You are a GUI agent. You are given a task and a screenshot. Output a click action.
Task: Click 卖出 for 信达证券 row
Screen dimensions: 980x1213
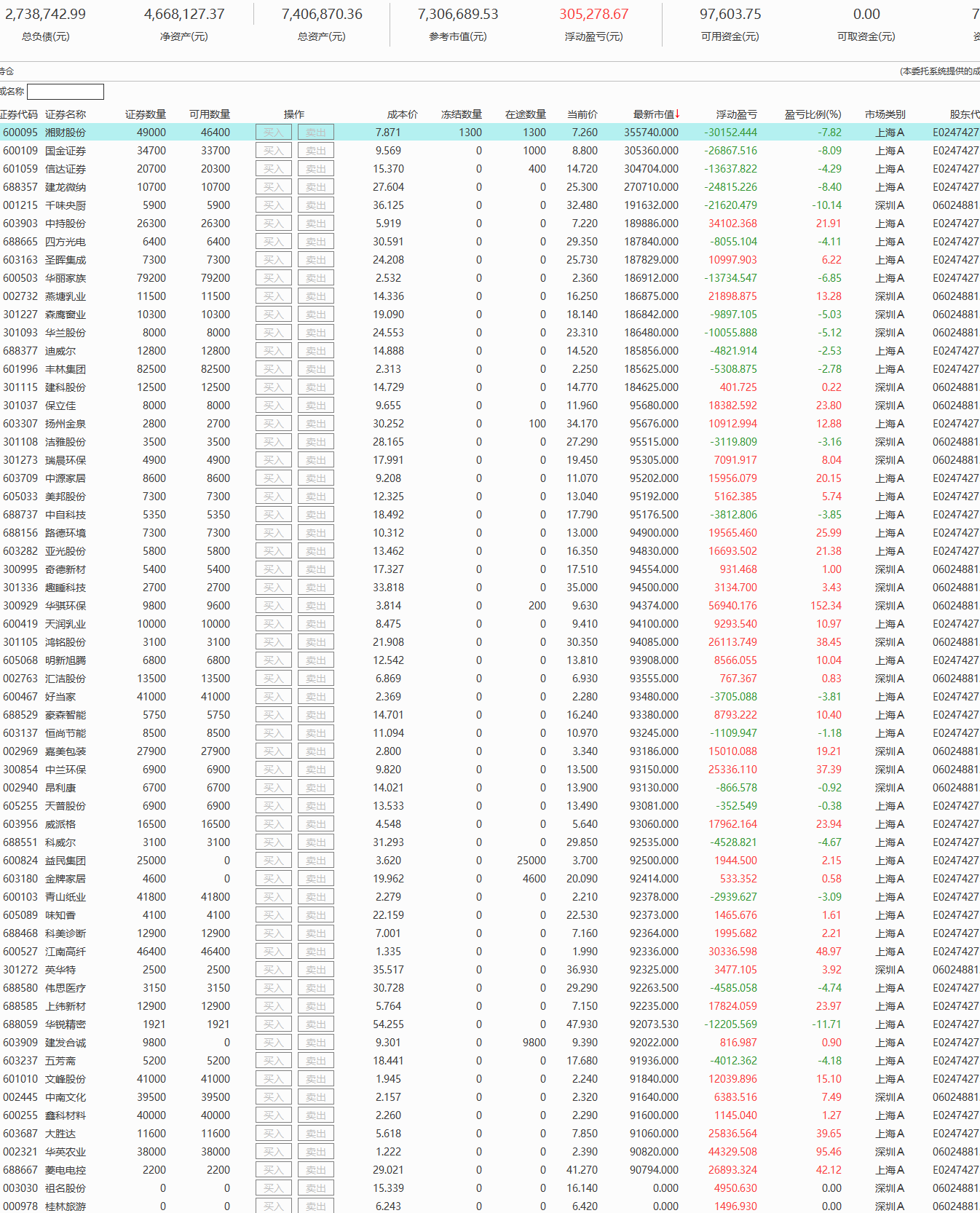(316, 169)
